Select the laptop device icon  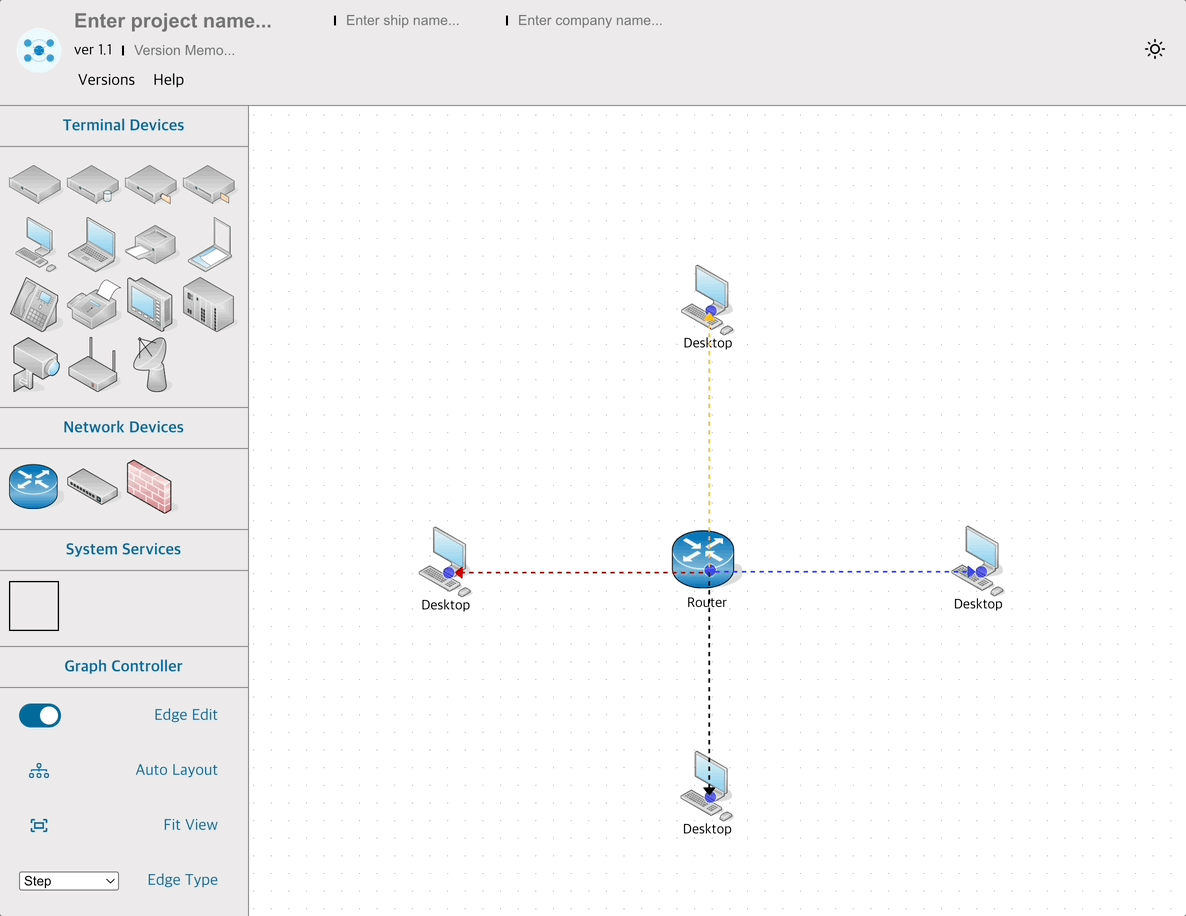pyautogui.click(x=92, y=244)
